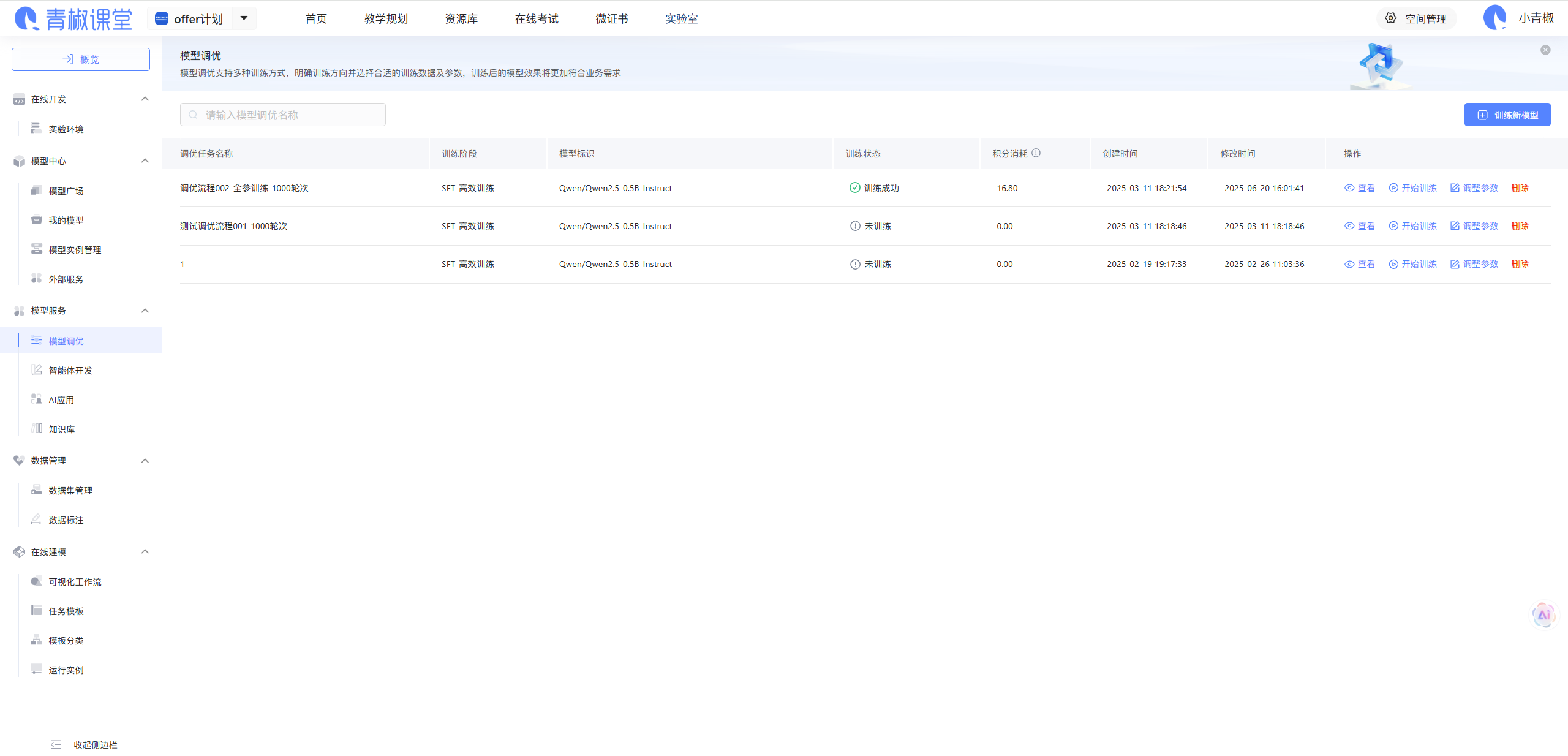This screenshot has width=1568, height=756.
Task: Click the 青椒课堂 logo
Action: 73,18
